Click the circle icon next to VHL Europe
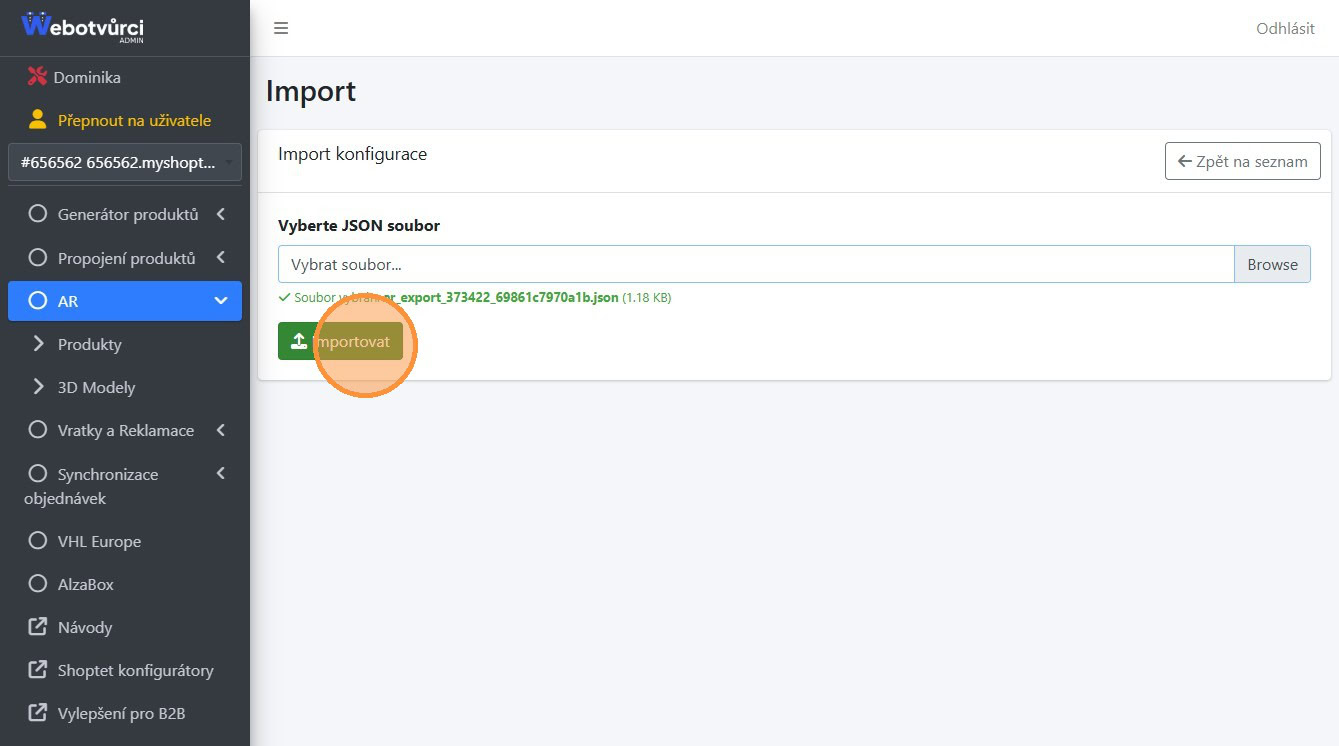Viewport: 1339px width, 746px height. [38, 540]
